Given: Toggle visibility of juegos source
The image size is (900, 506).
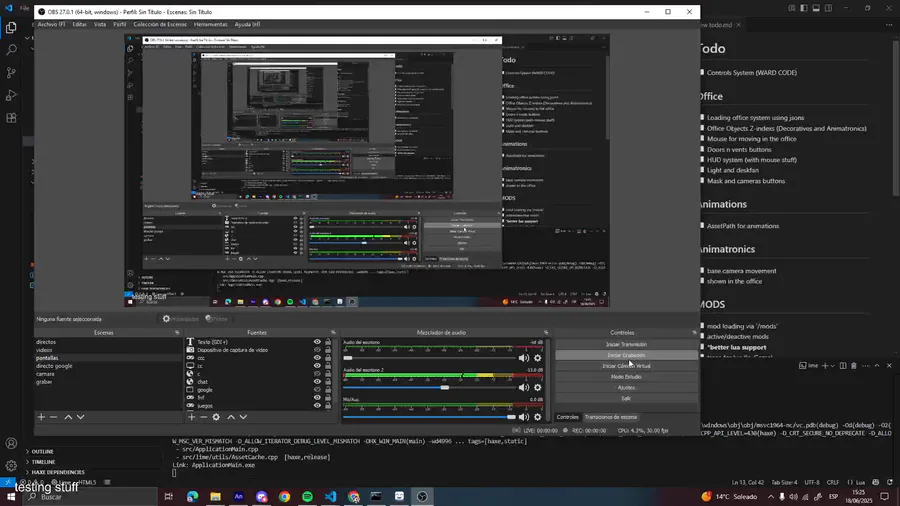Looking at the screenshot, I should (317, 406).
